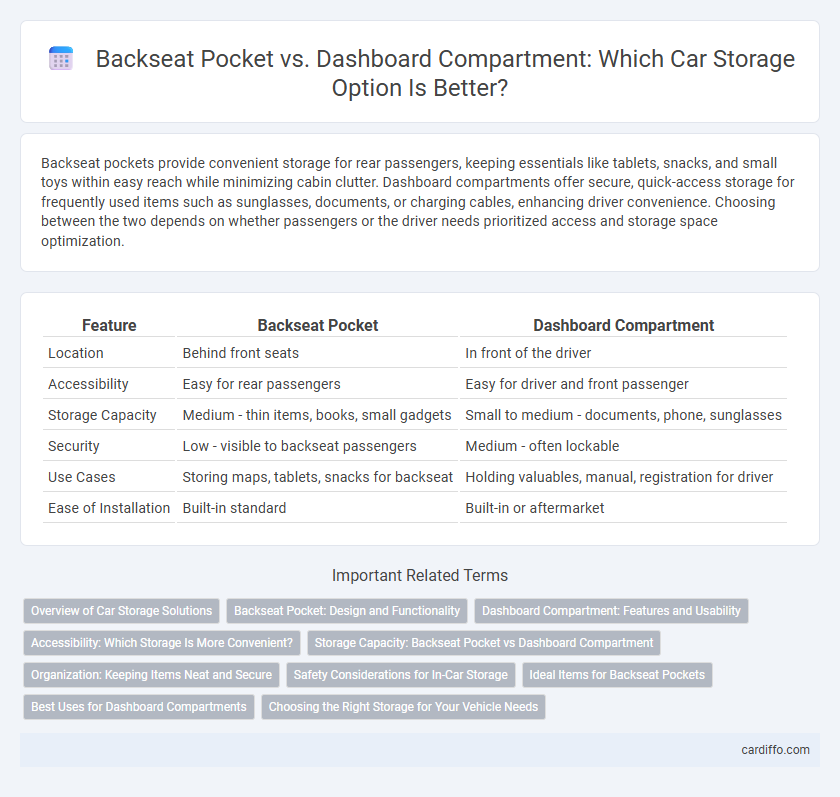Viewport: 840px width, 797px height.
Task: Click Choosing the Right Storage for Your Vehicle
Action: tap(403, 707)
